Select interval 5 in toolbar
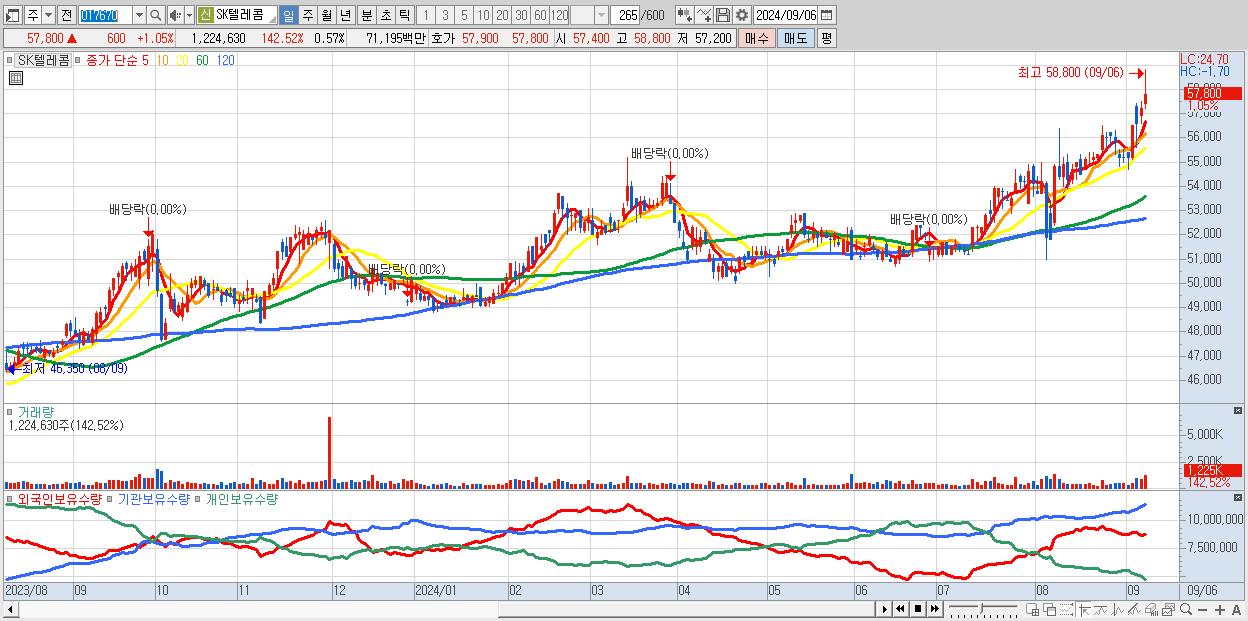1248x621 pixels. [464, 16]
